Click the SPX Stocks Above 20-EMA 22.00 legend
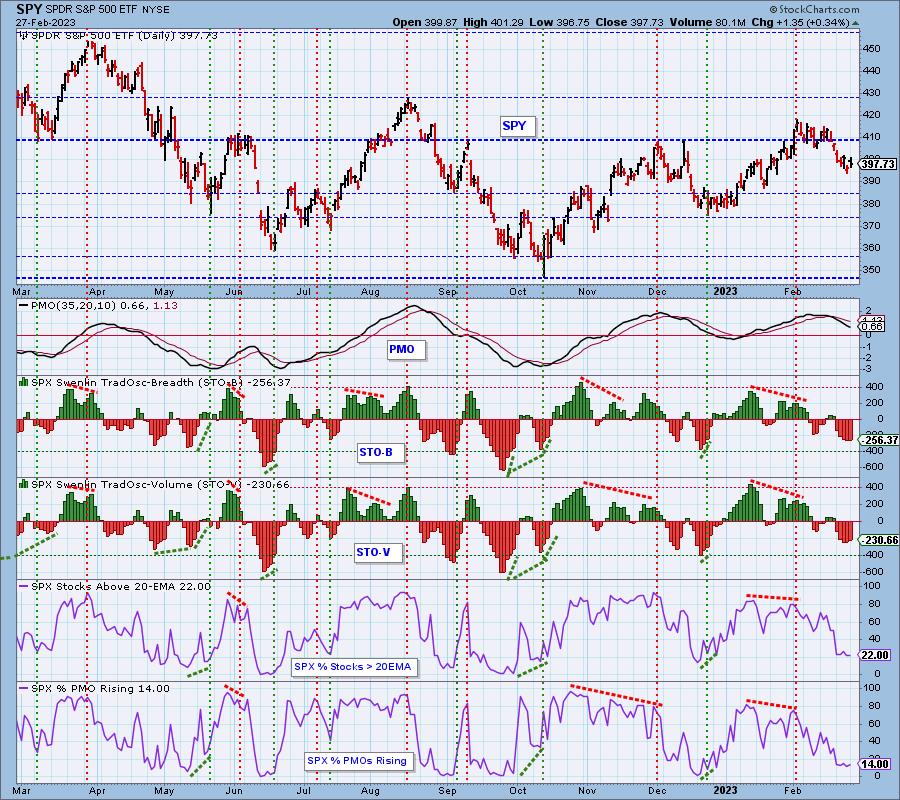 (x=121, y=587)
